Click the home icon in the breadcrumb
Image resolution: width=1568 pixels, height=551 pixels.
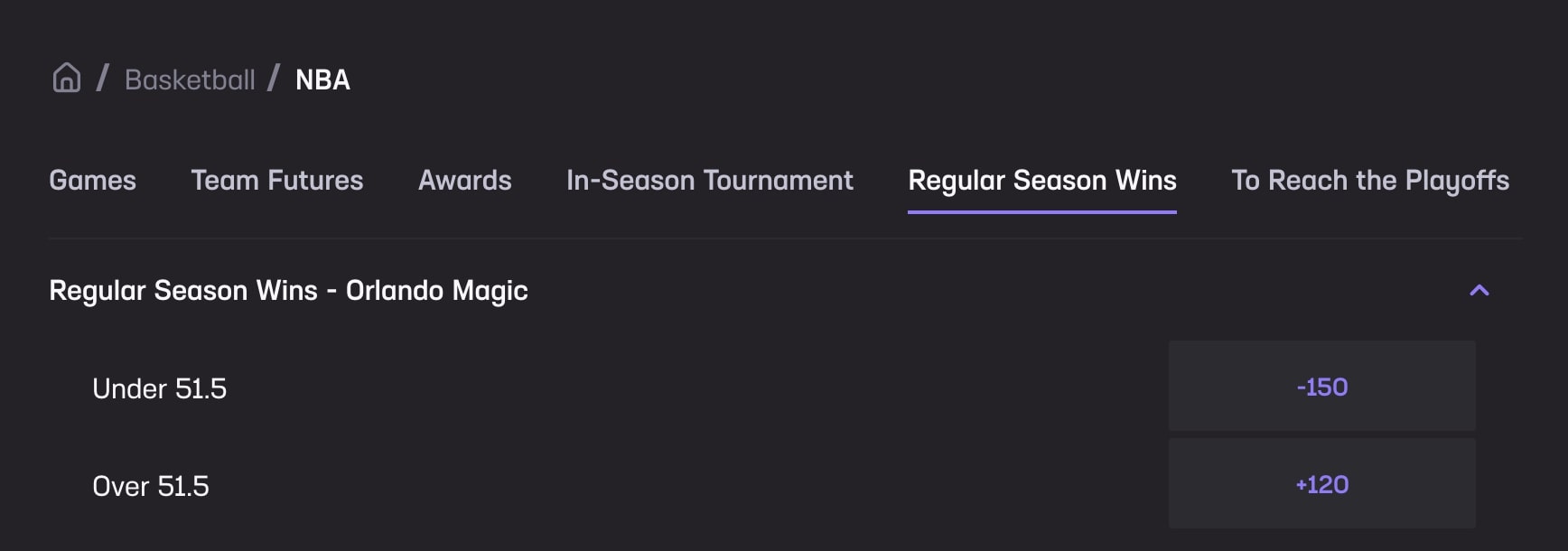[66, 79]
